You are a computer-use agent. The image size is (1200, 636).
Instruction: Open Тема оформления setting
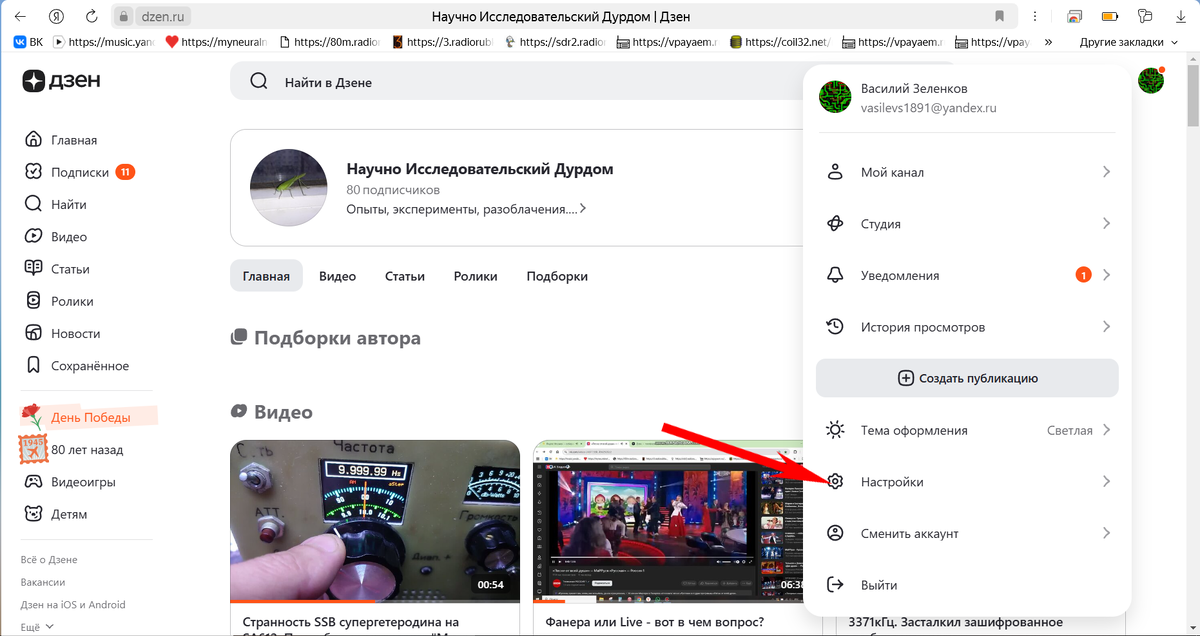click(967, 430)
